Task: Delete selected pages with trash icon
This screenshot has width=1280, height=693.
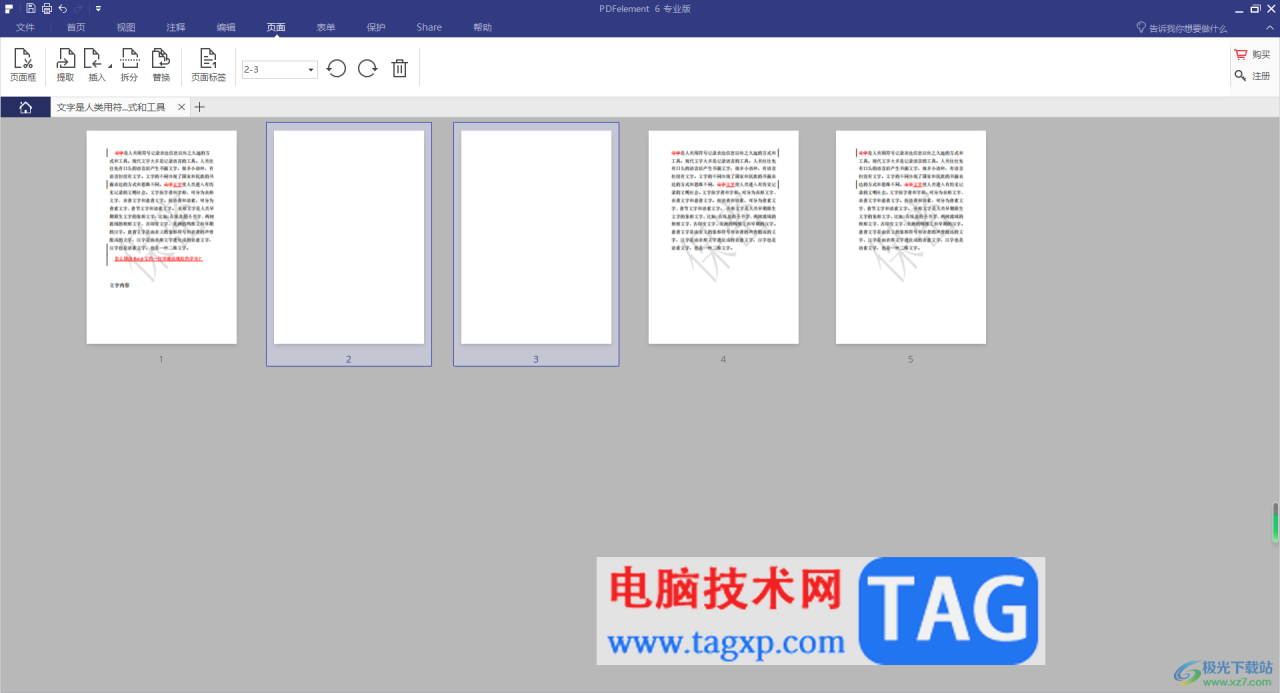Action: (399, 69)
